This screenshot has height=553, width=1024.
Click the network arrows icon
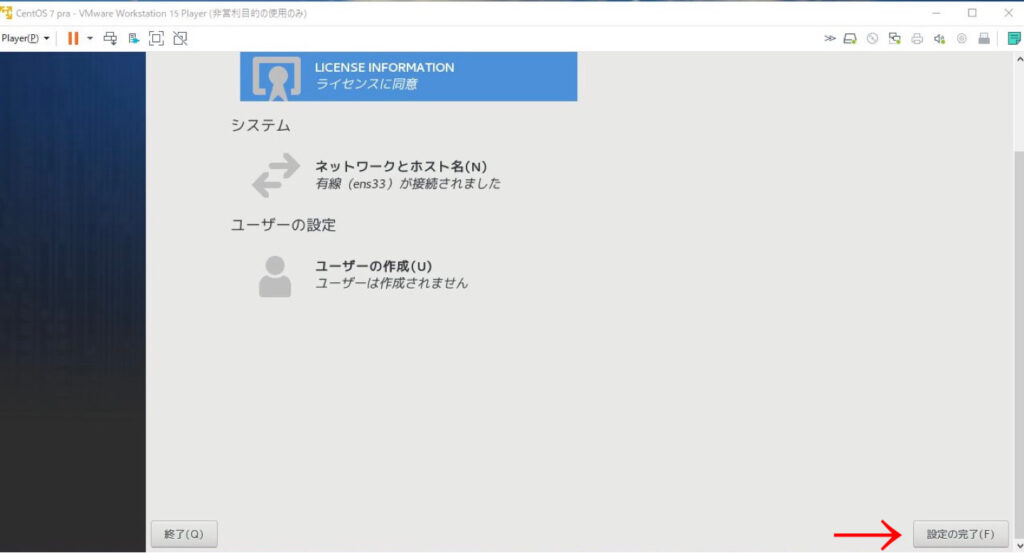[276, 175]
